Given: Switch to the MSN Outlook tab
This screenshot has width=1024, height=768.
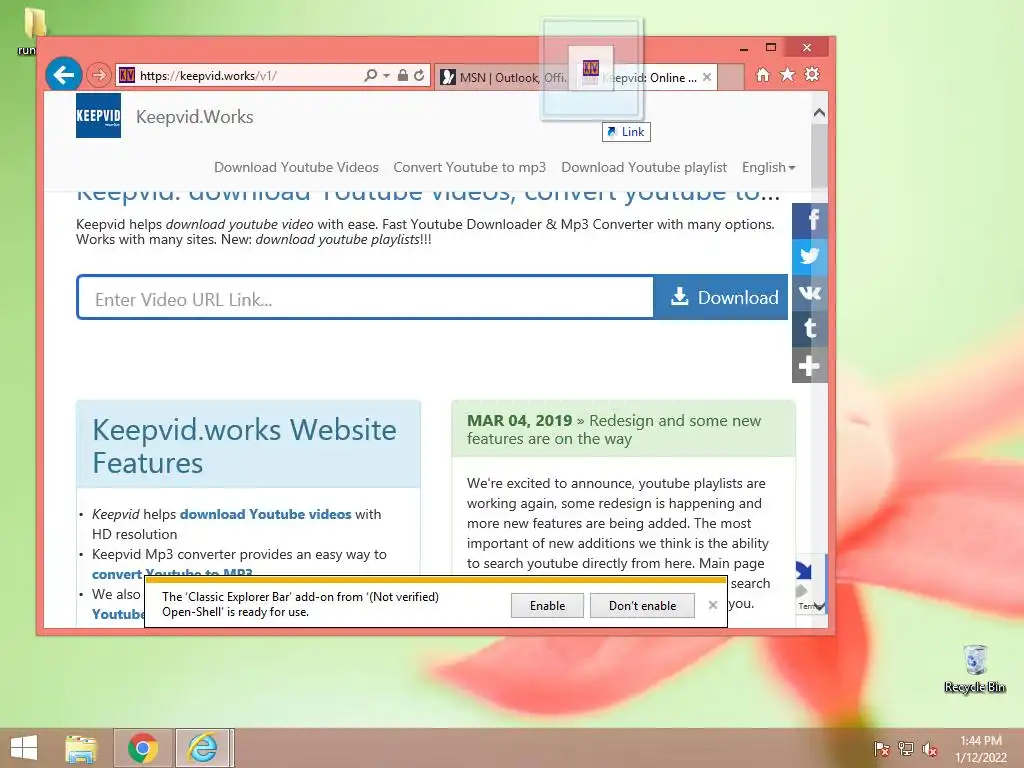Looking at the screenshot, I should 503,77.
